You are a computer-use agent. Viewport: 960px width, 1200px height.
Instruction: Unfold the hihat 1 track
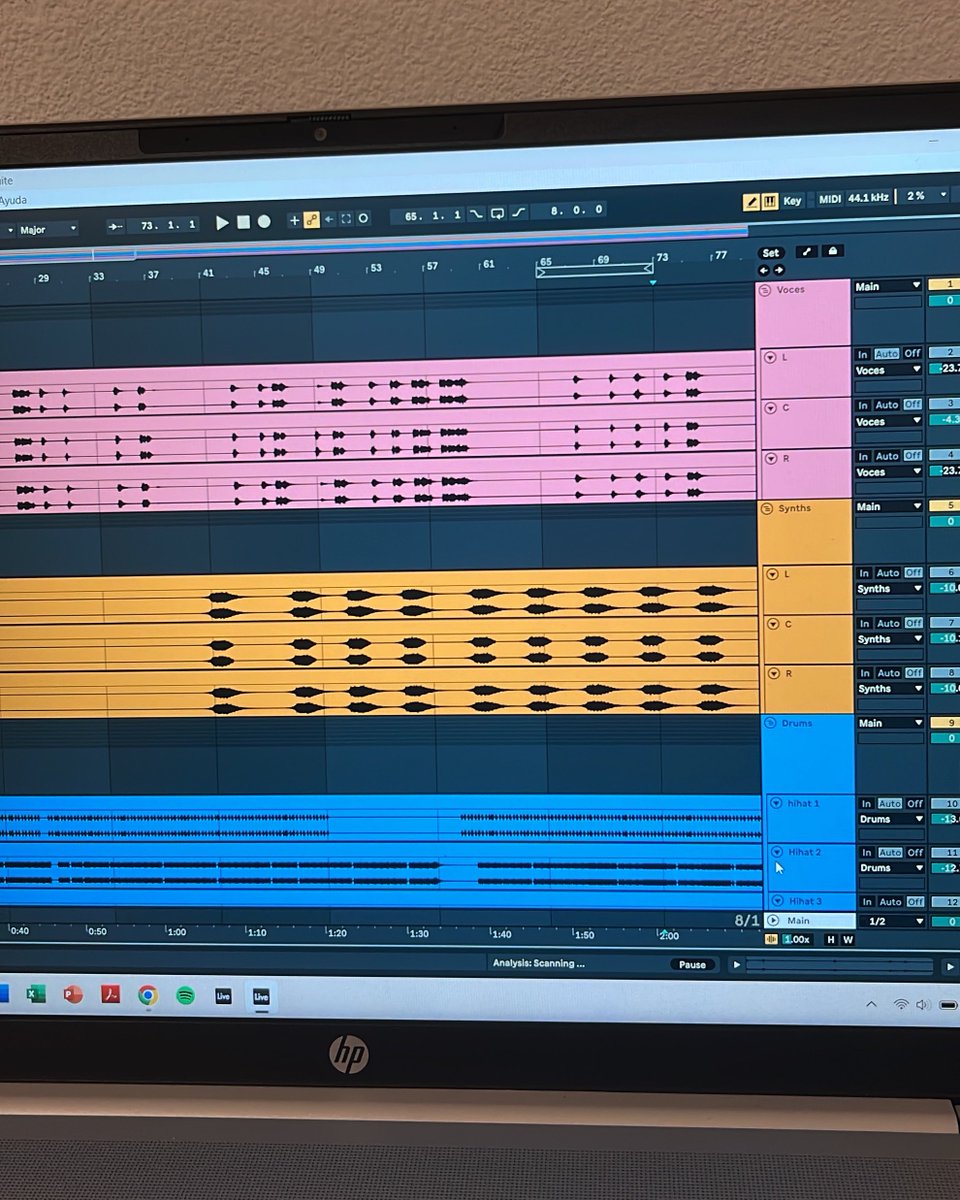776,803
